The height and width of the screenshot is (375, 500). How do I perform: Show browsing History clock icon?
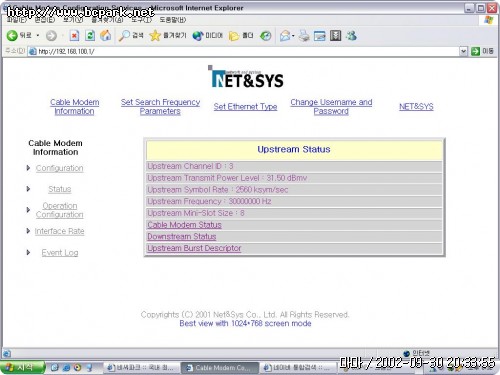tap(265, 35)
